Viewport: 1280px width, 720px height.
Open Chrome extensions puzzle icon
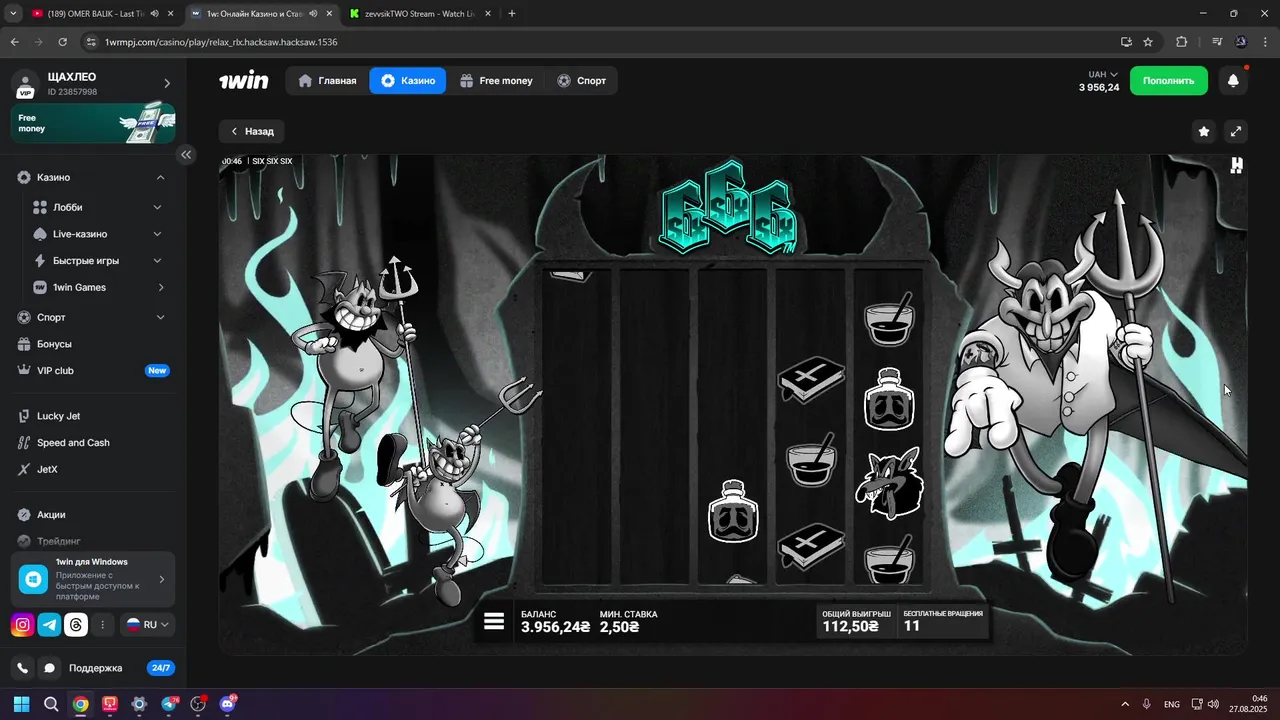point(1181,42)
